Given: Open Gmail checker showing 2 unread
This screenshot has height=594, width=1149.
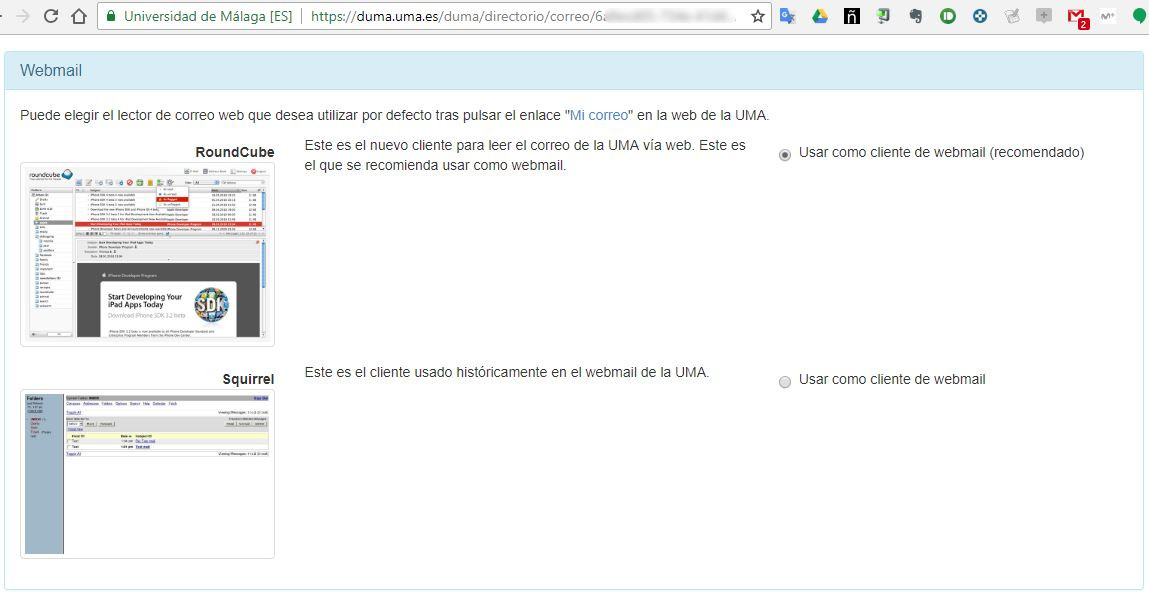Looking at the screenshot, I should pyautogui.click(x=1076, y=17).
